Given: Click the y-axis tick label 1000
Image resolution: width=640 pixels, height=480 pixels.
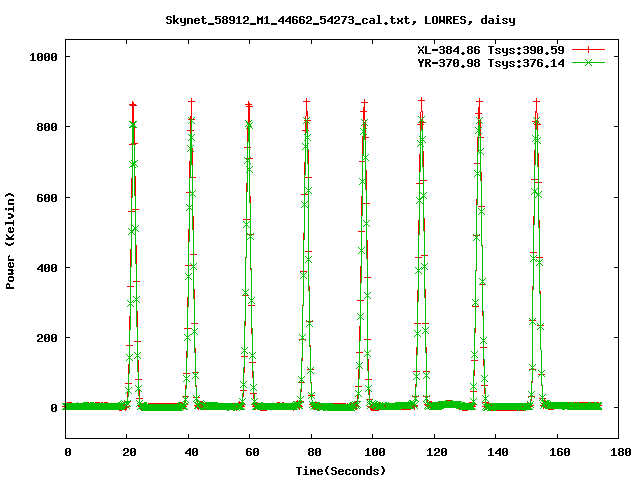Looking at the screenshot, I should [43, 57].
